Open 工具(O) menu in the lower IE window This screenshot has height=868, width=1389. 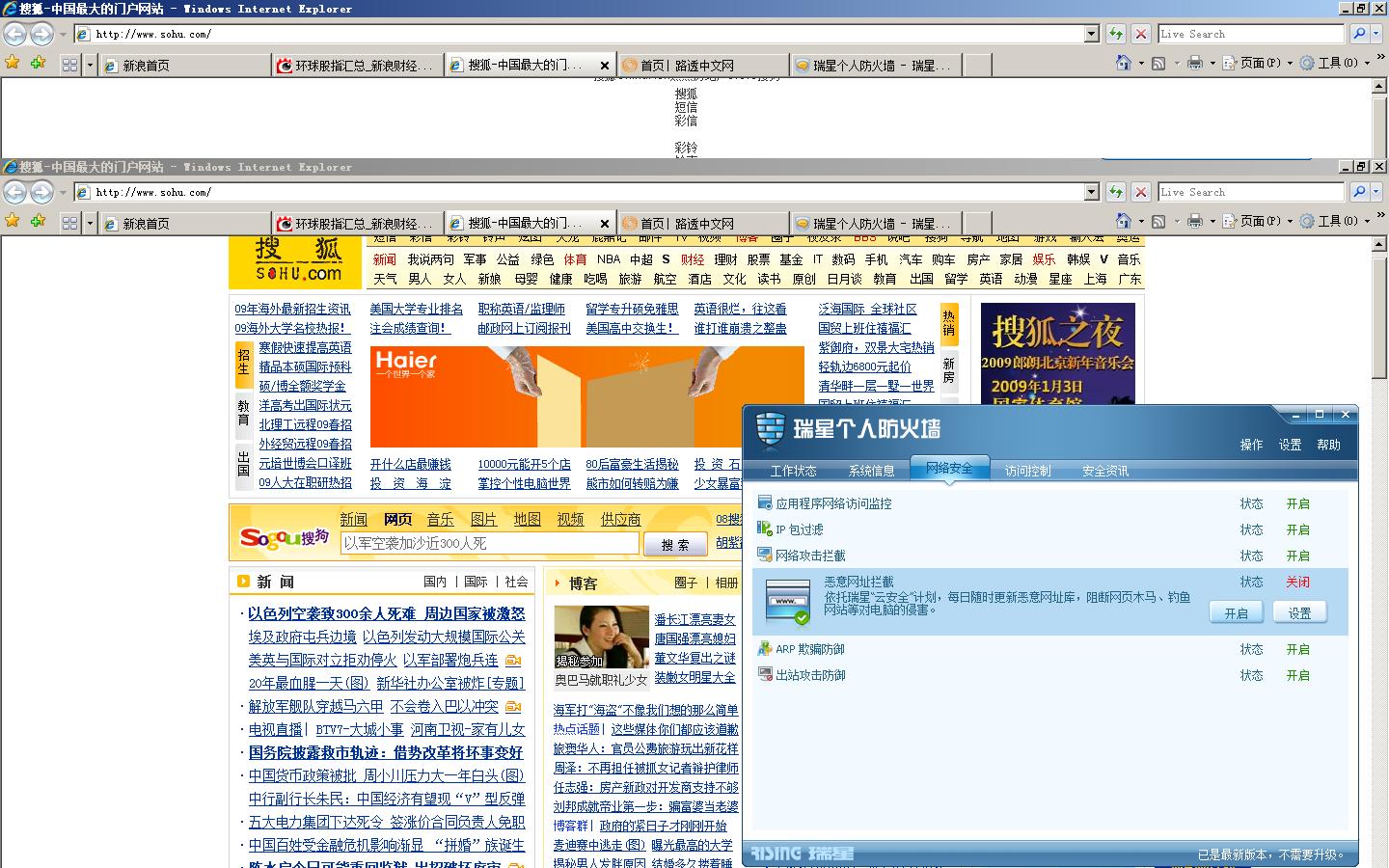(1333, 221)
